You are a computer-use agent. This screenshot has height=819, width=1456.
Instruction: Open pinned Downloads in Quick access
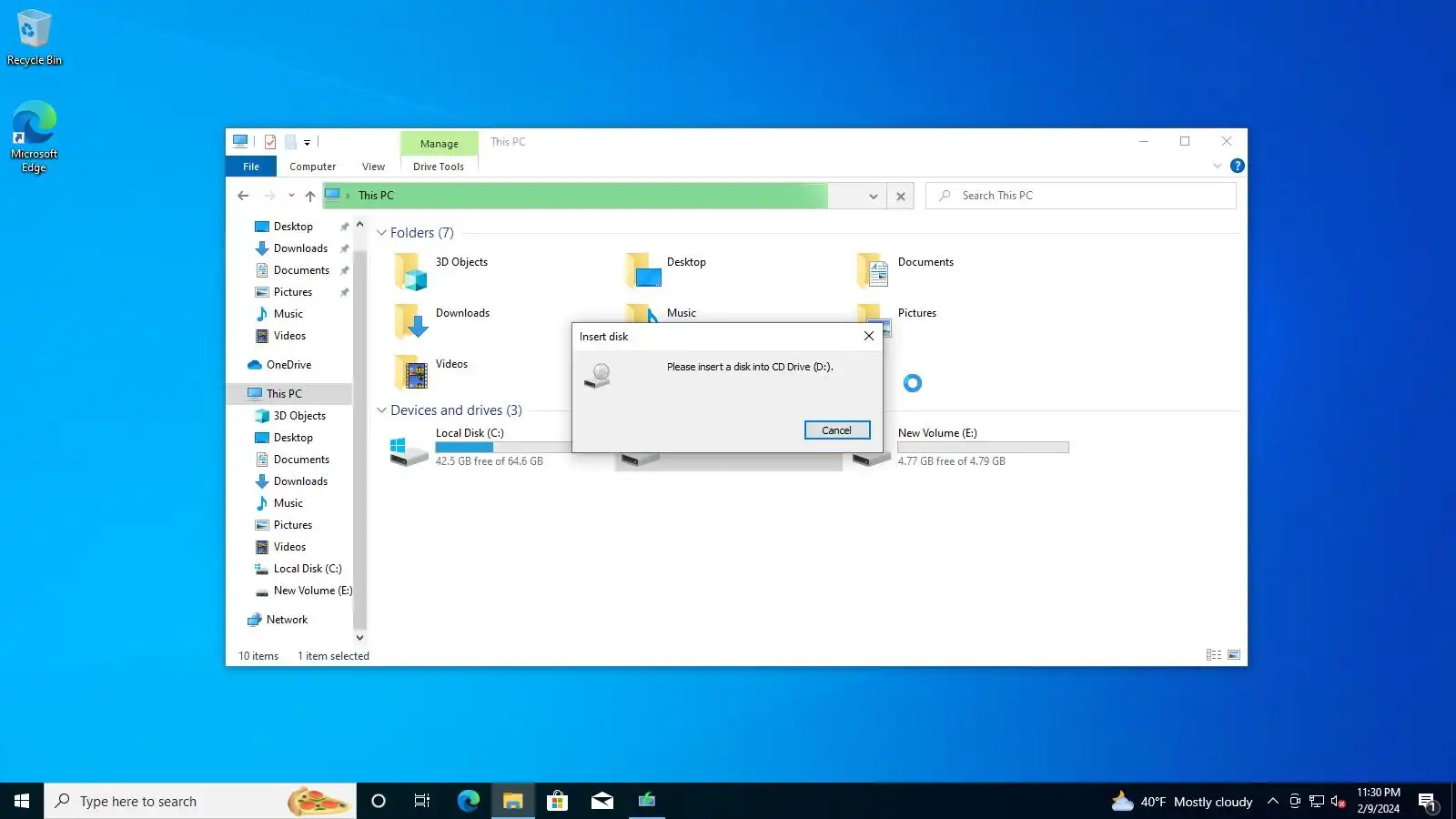point(300,248)
